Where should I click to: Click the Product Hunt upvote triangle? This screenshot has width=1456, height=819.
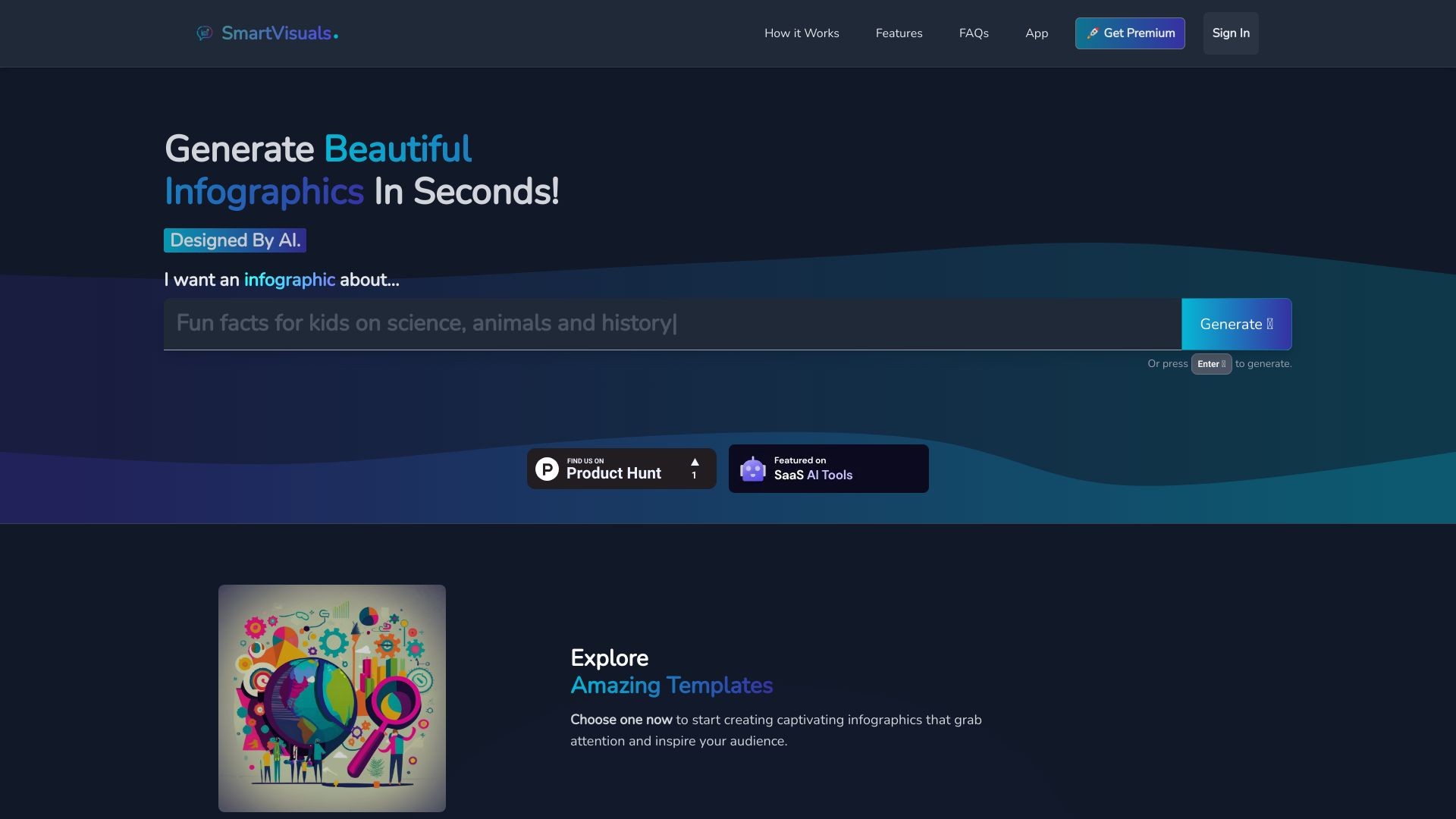tap(695, 462)
